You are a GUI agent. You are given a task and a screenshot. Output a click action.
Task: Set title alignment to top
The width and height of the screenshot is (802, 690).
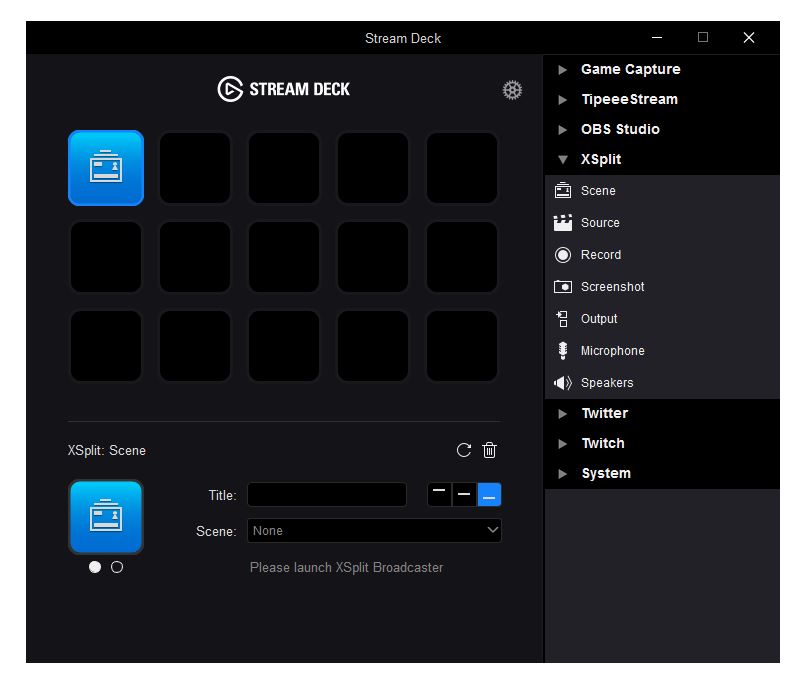pyautogui.click(x=439, y=494)
